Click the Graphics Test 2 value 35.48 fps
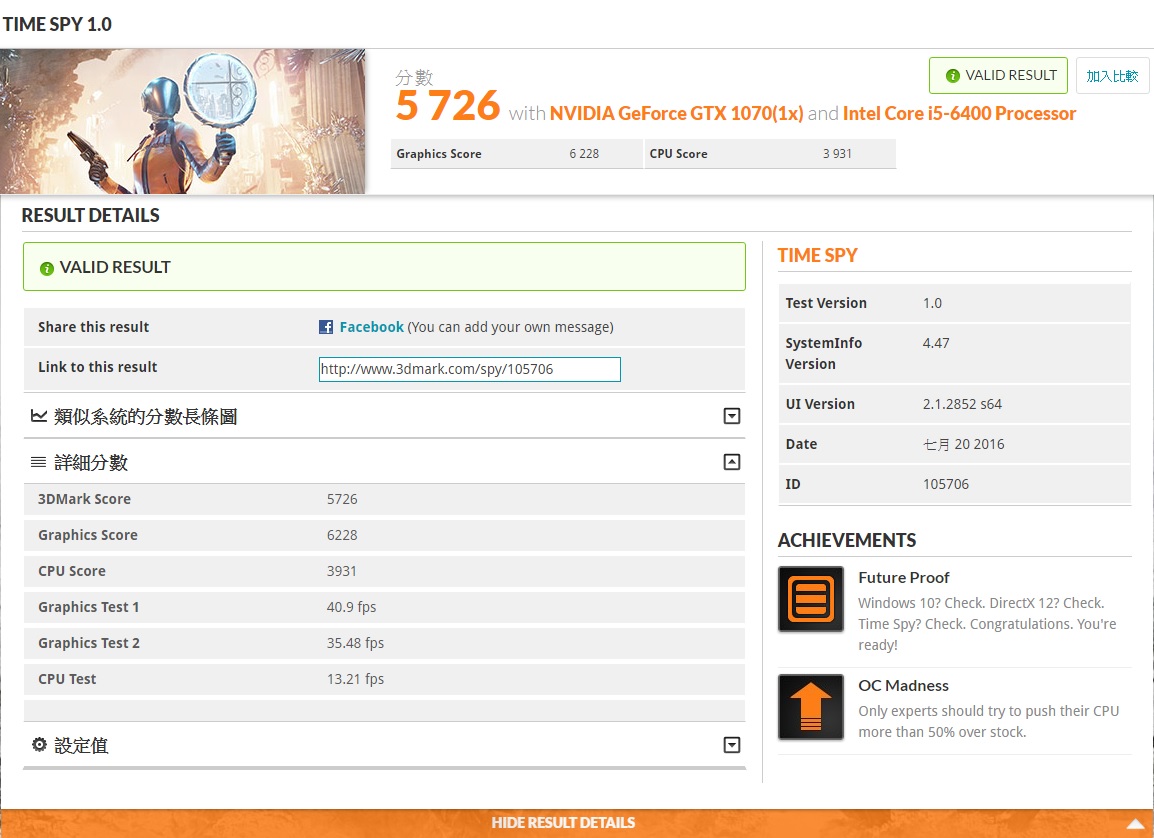Viewport: 1154px width, 838px height. click(x=355, y=643)
